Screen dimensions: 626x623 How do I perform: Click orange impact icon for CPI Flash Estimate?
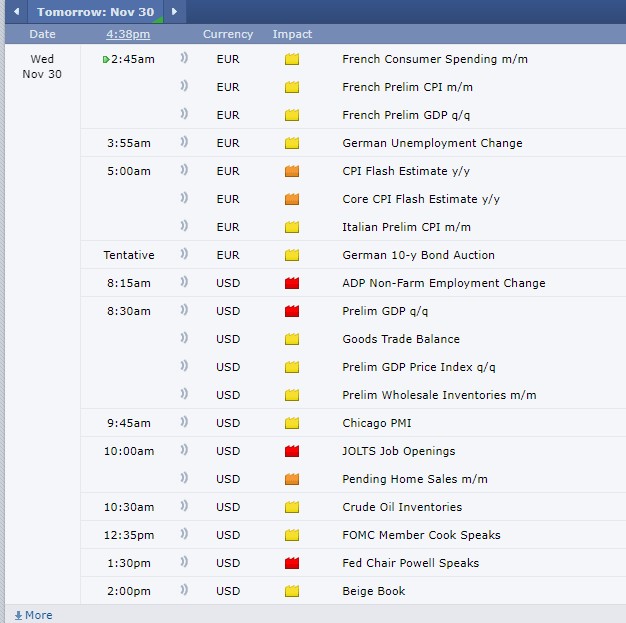point(292,171)
